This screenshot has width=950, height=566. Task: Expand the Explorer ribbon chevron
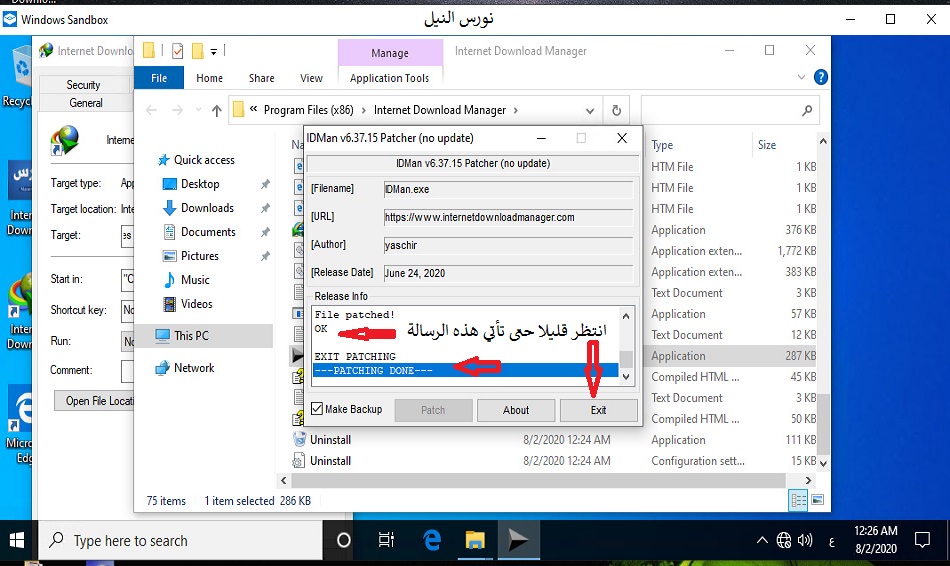point(801,77)
